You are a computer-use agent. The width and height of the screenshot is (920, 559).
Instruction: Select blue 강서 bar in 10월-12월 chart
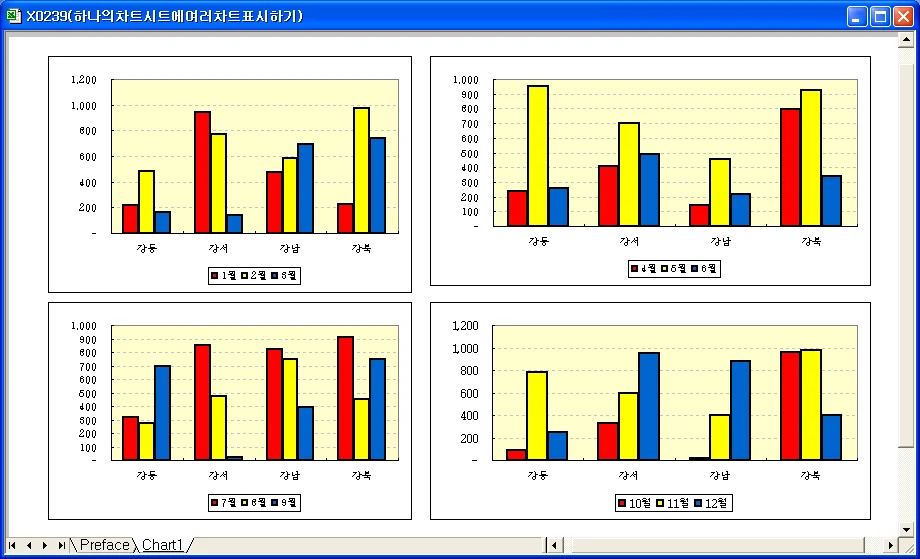tap(649, 406)
